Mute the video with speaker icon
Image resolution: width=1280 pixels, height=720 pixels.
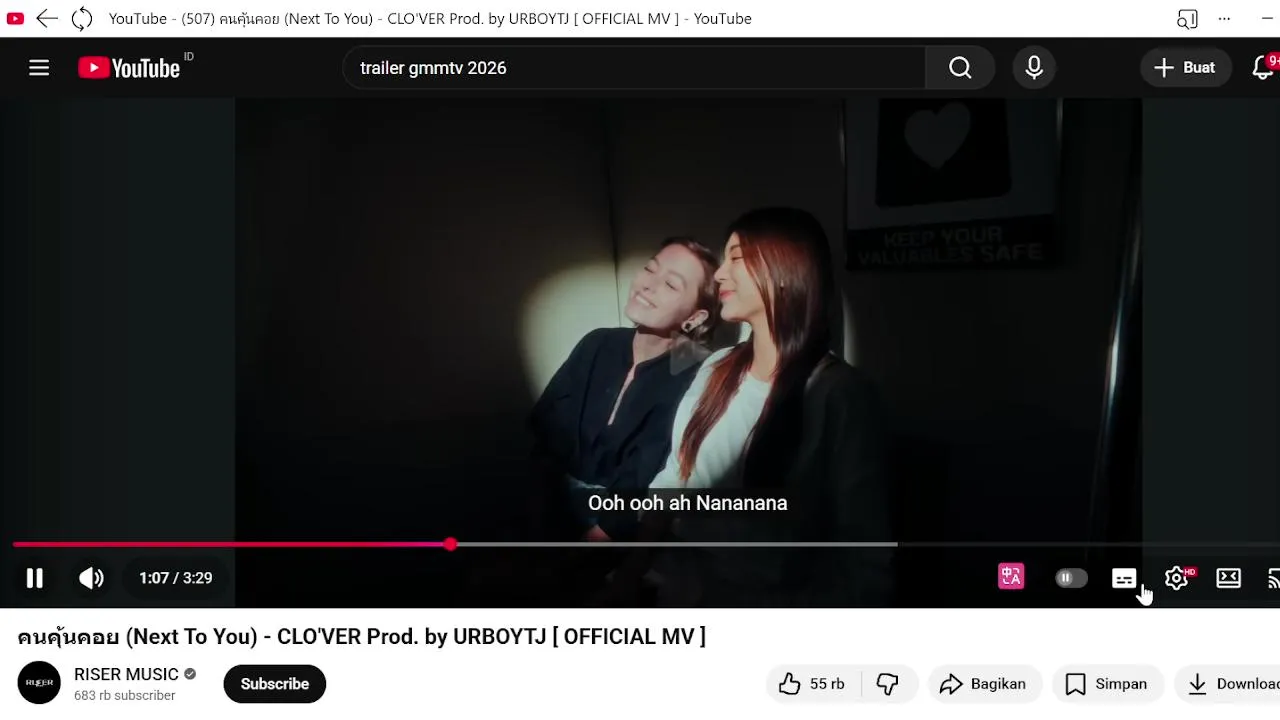[x=91, y=578]
